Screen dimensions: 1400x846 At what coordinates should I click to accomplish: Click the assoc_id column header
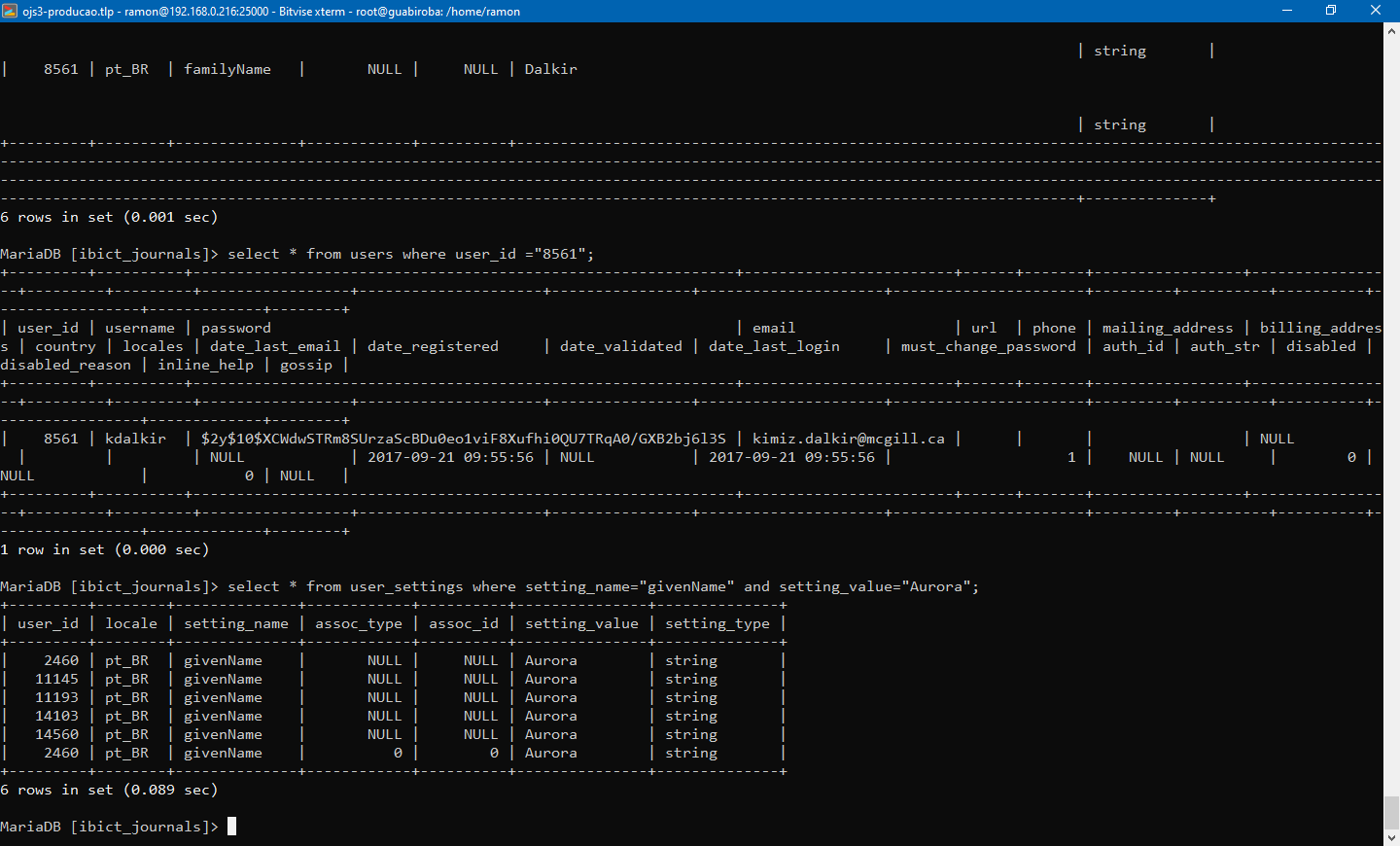[x=464, y=623]
